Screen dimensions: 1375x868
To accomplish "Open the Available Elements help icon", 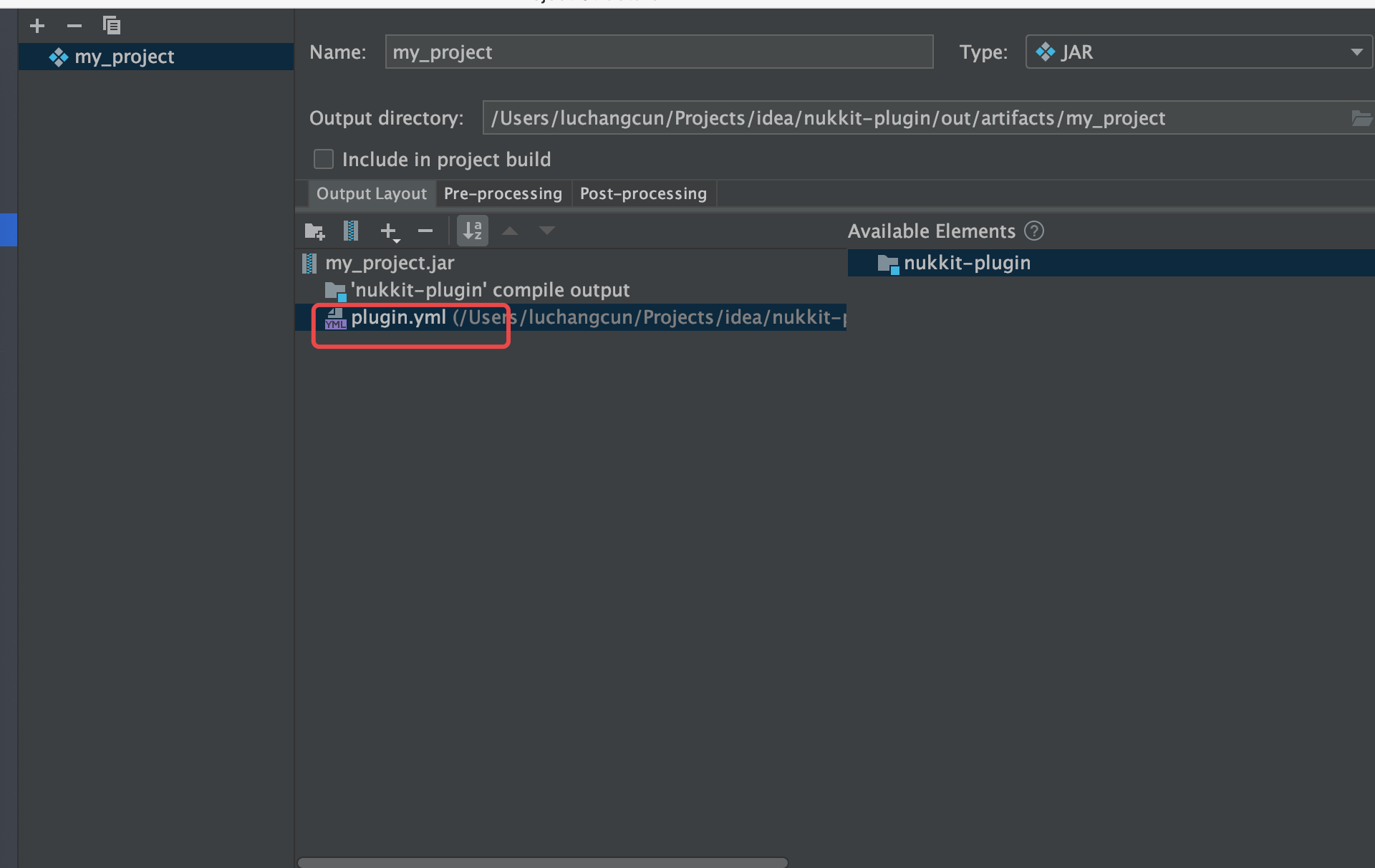I will (1034, 231).
